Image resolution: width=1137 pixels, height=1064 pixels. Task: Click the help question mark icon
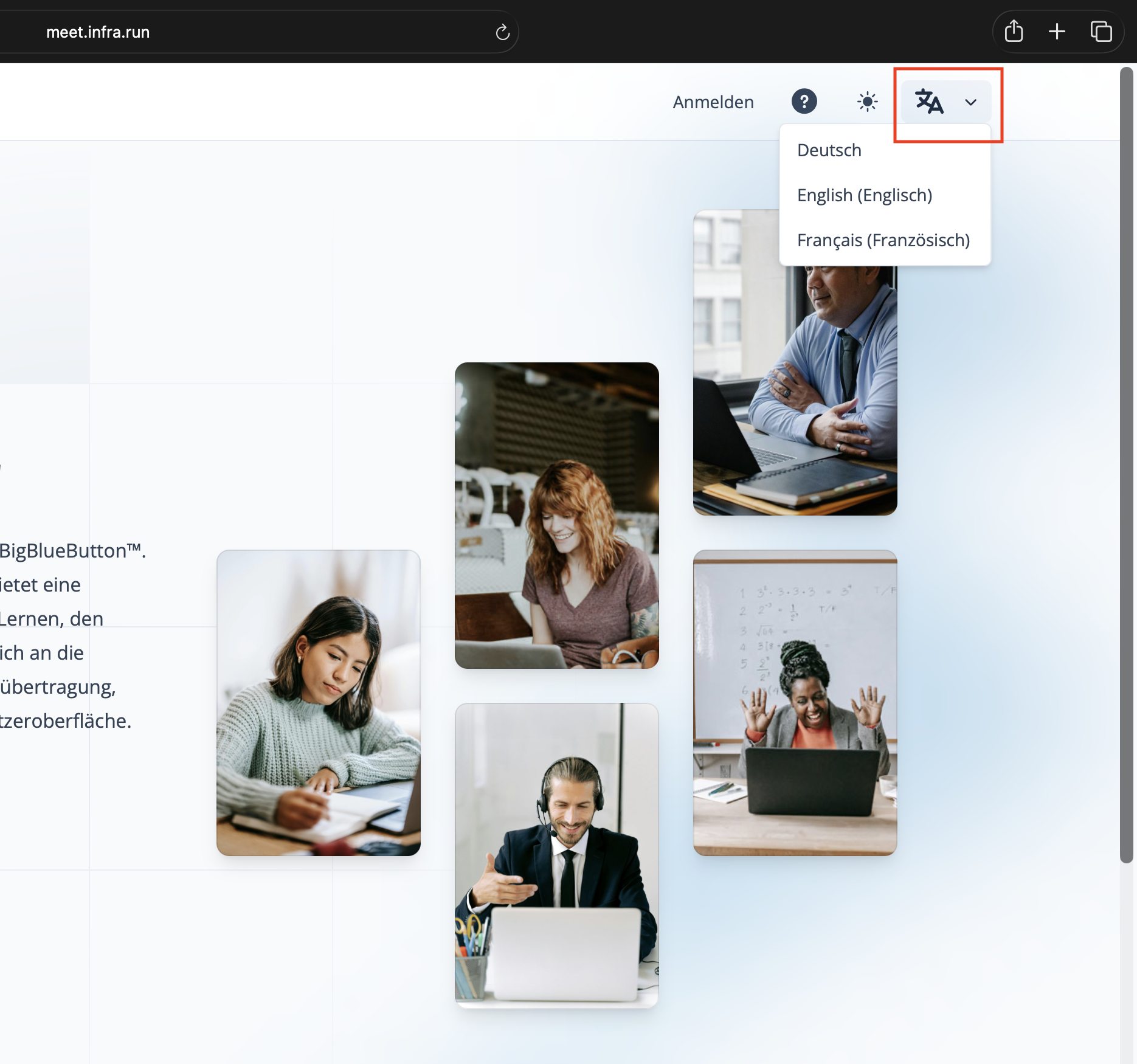pyautogui.click(x=804, y=102)
